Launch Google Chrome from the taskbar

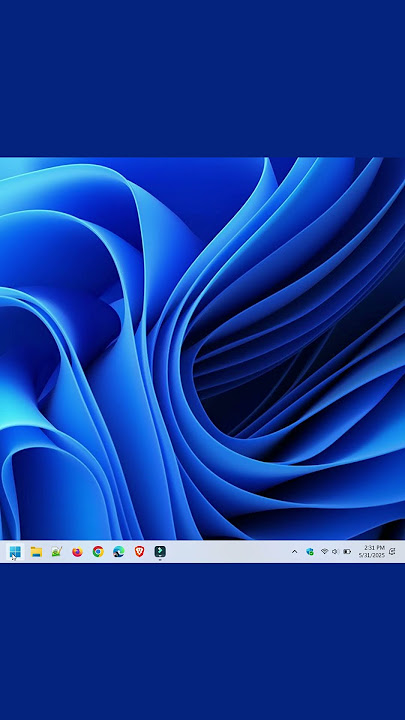pyautogui.click(x=98, y=551)
